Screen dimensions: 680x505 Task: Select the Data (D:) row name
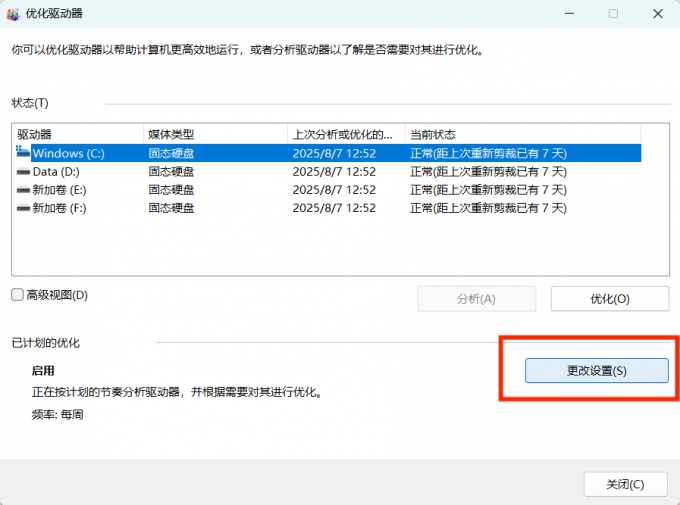[56, 172]
